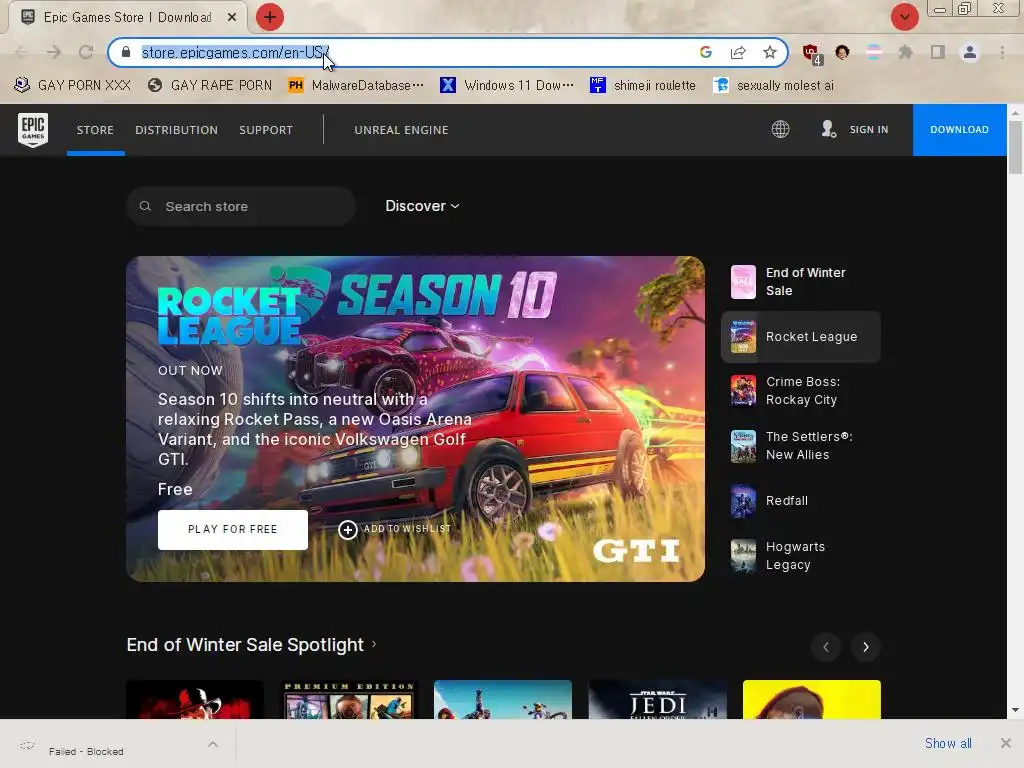Open the End of Winter Sale Spotlight heading
Image resolution: width=1024 pixels, height=768 pixels.
[x=245, y=645]
